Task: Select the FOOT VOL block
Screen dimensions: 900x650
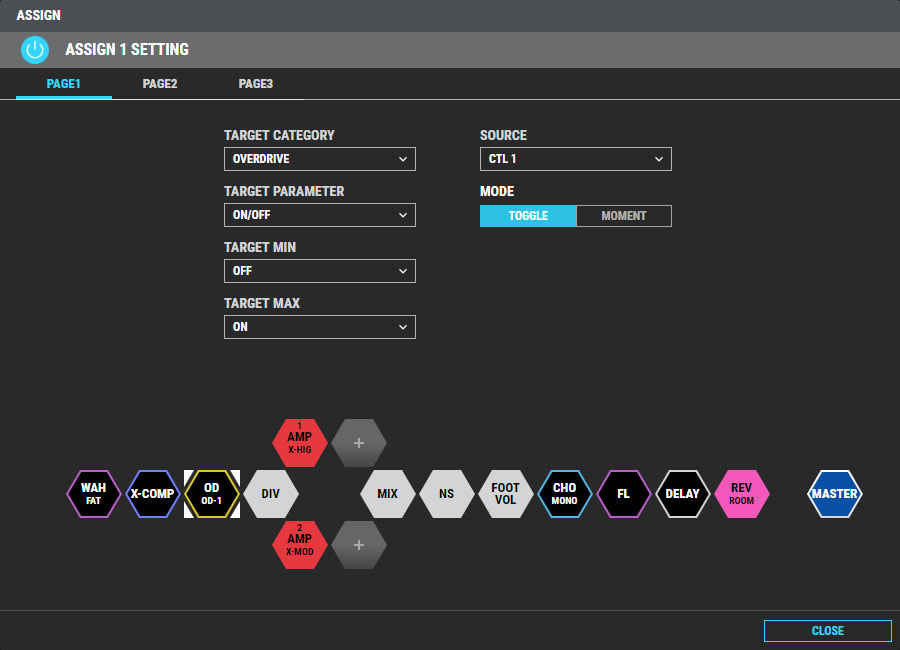Action: pyautogui.click(x=506, y=494)
